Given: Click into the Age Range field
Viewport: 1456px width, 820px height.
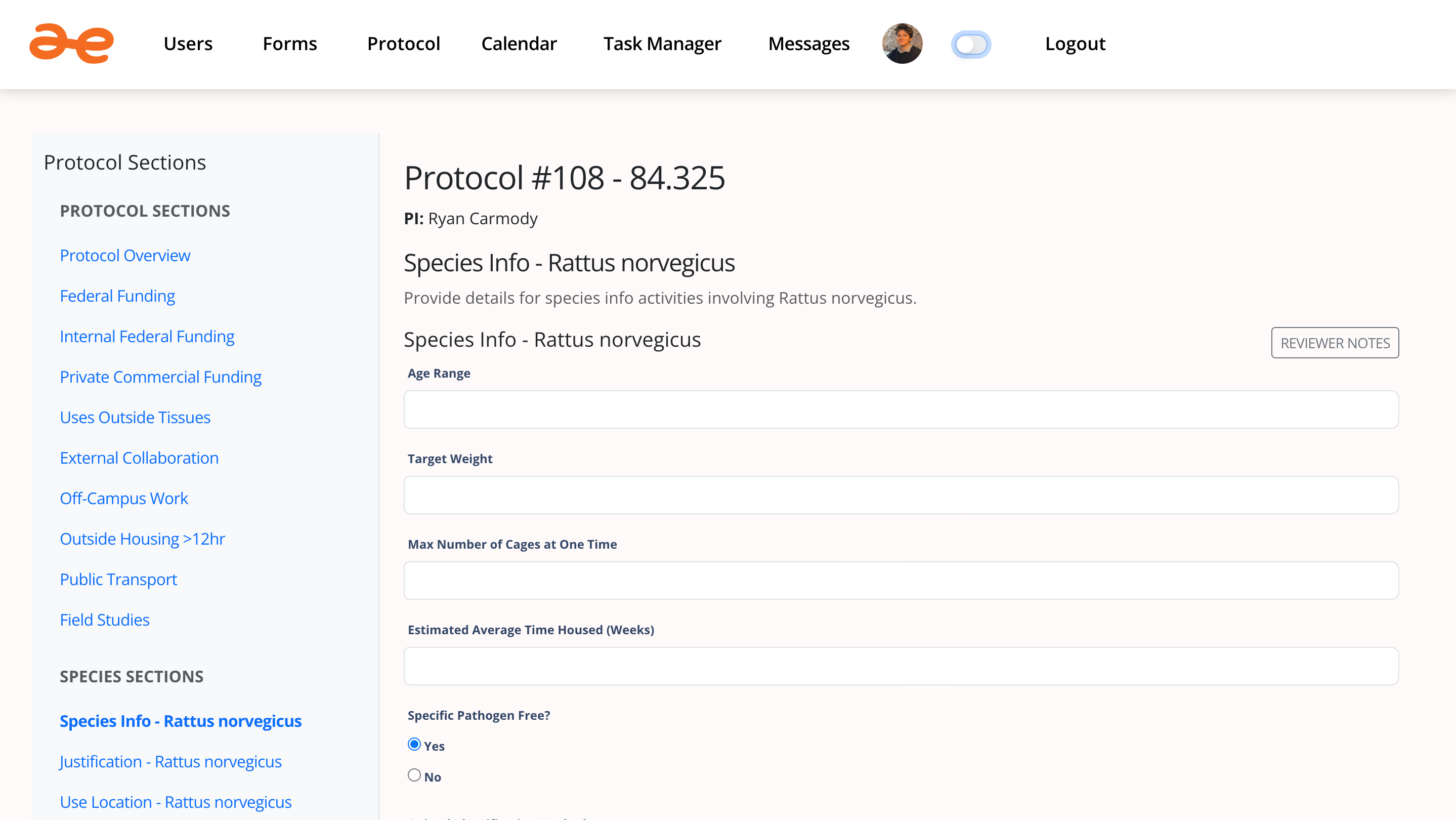Looking at the screenshot, I should (x=901, y=409).
